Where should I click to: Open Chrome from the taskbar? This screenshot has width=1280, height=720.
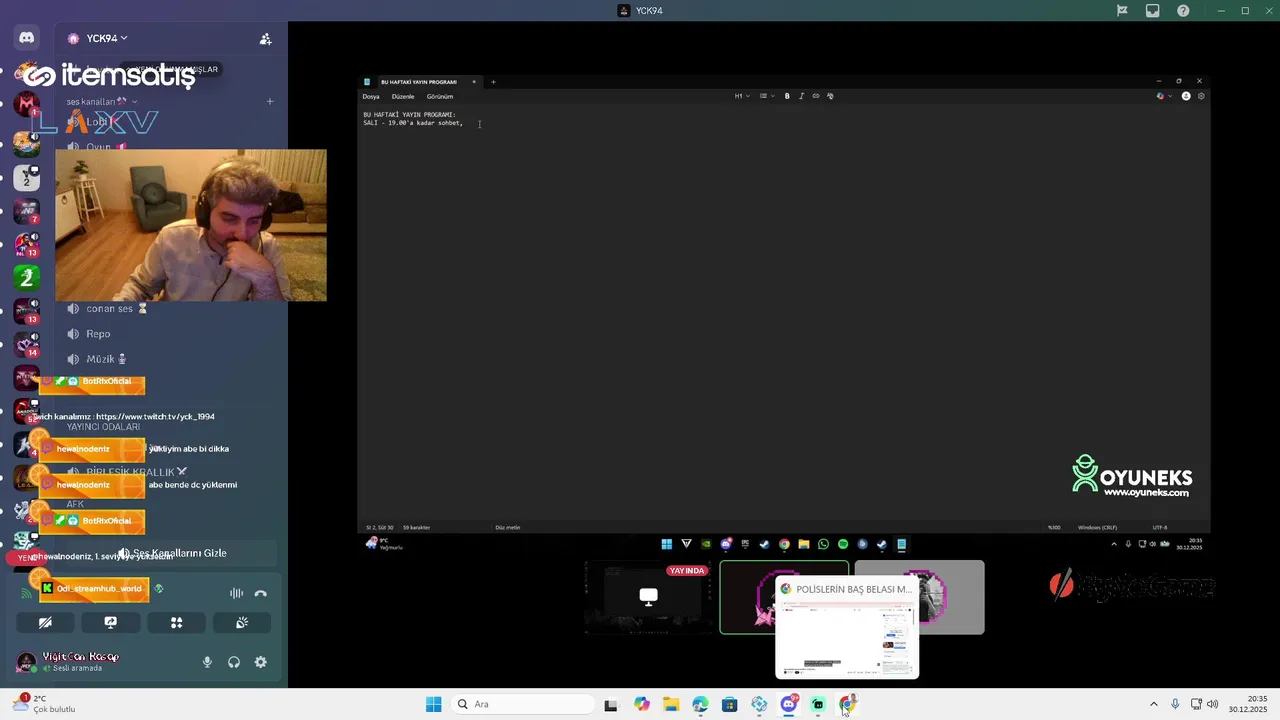click(x=847, y=704)
